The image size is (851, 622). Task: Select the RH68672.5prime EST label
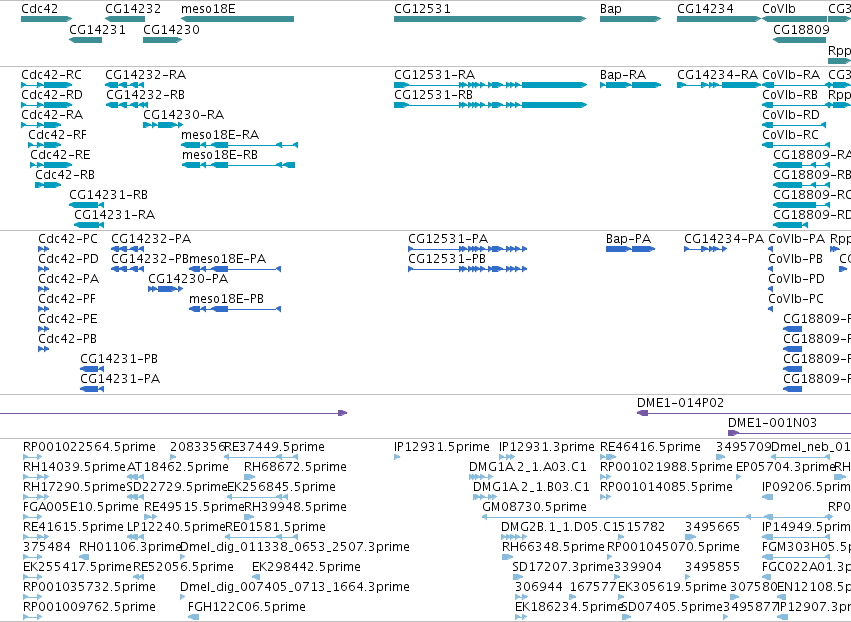click(x=295, y=467)
